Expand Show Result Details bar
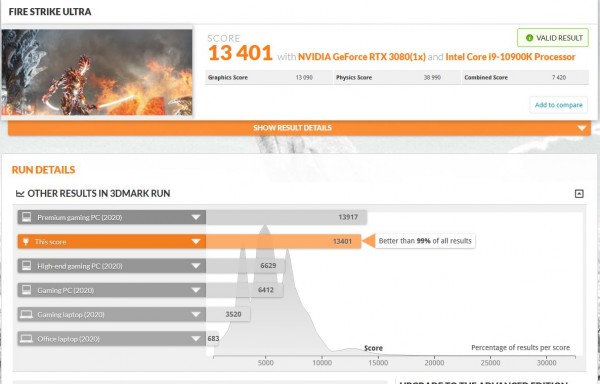The width and height of the screenshot is (600, 384). click(299, 128)
